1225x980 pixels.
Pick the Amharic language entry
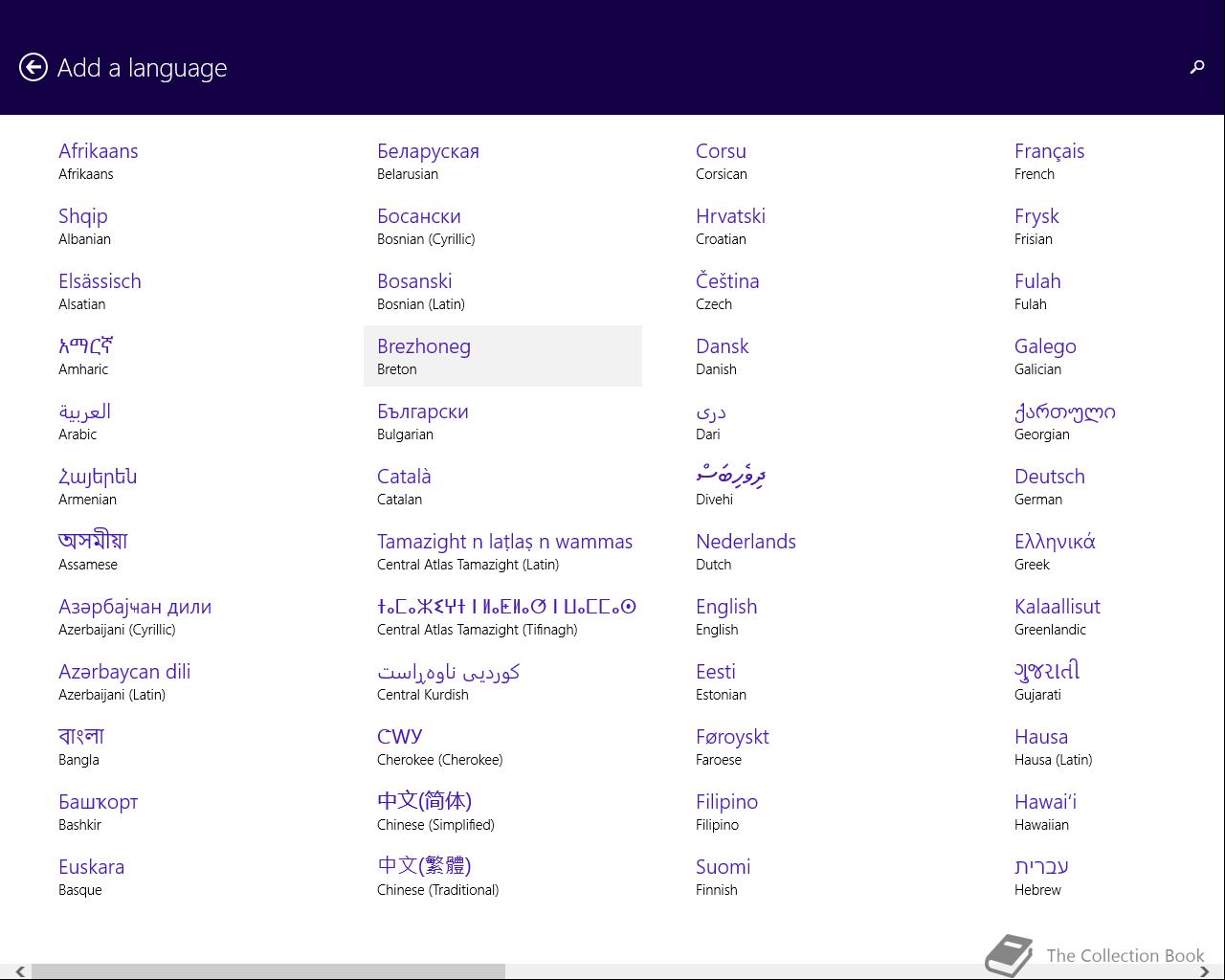point(184,356)
